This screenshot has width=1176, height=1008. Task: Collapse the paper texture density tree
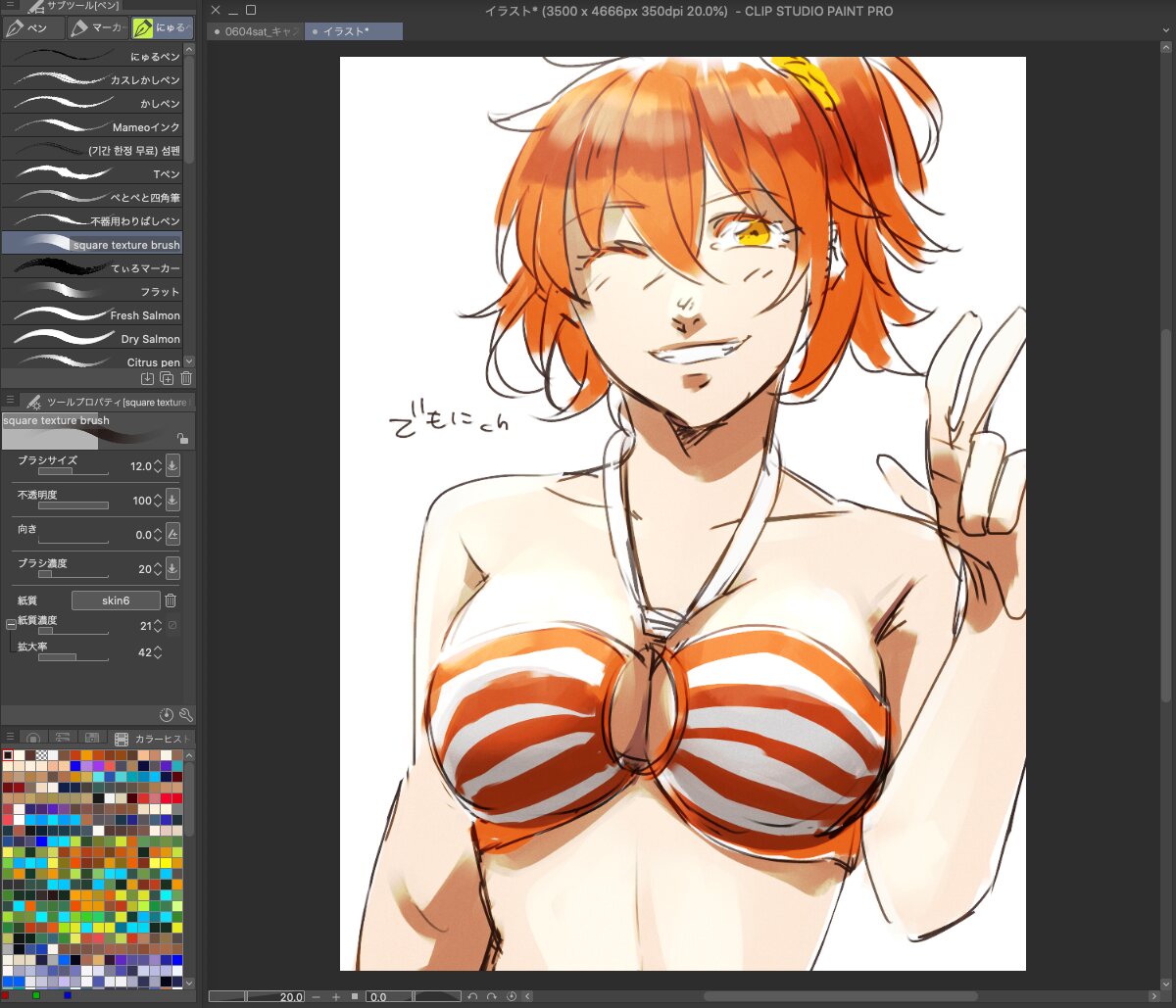[x=11, y=624]
